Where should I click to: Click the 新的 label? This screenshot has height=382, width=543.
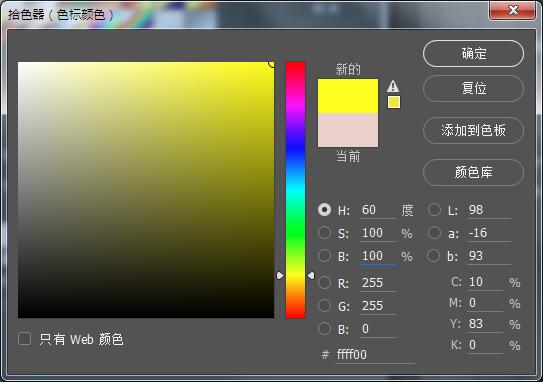[x=348, y=70]
